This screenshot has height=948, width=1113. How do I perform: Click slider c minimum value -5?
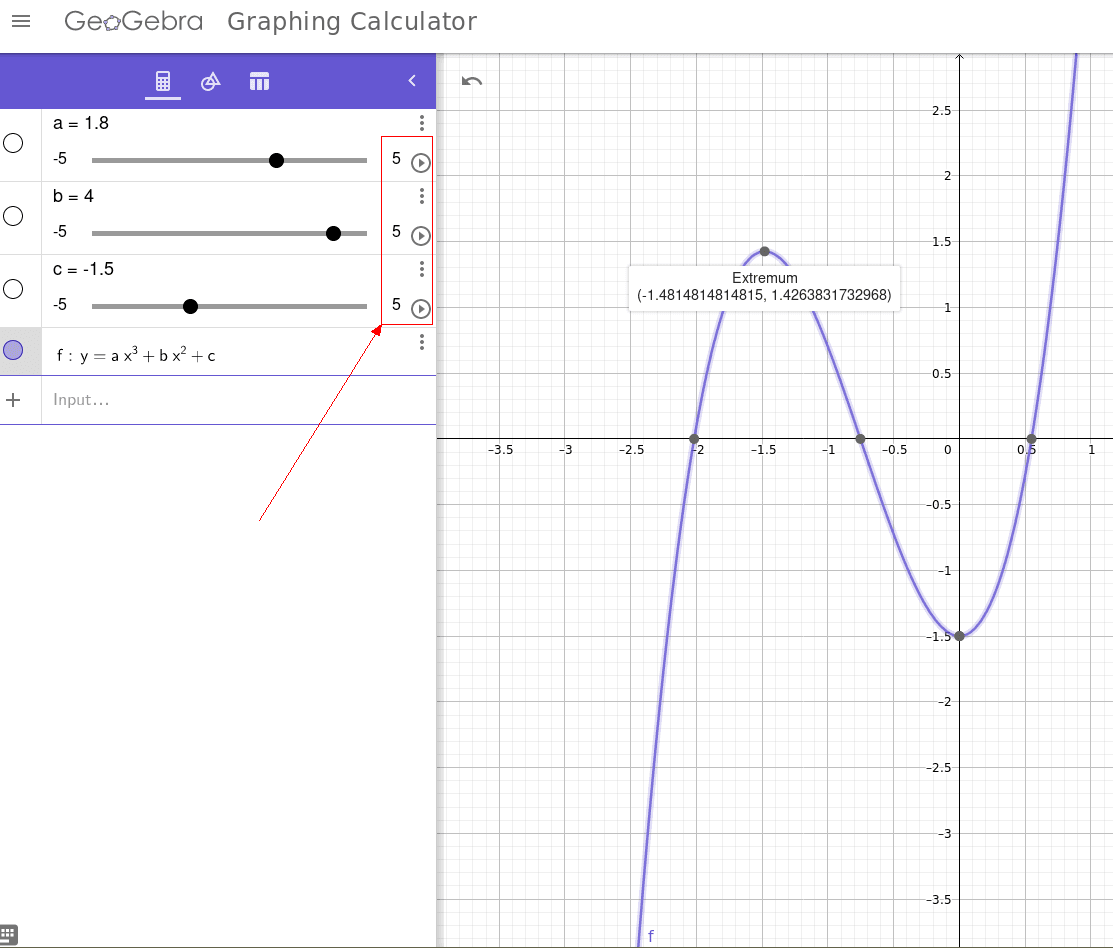(x=60, y=304)
